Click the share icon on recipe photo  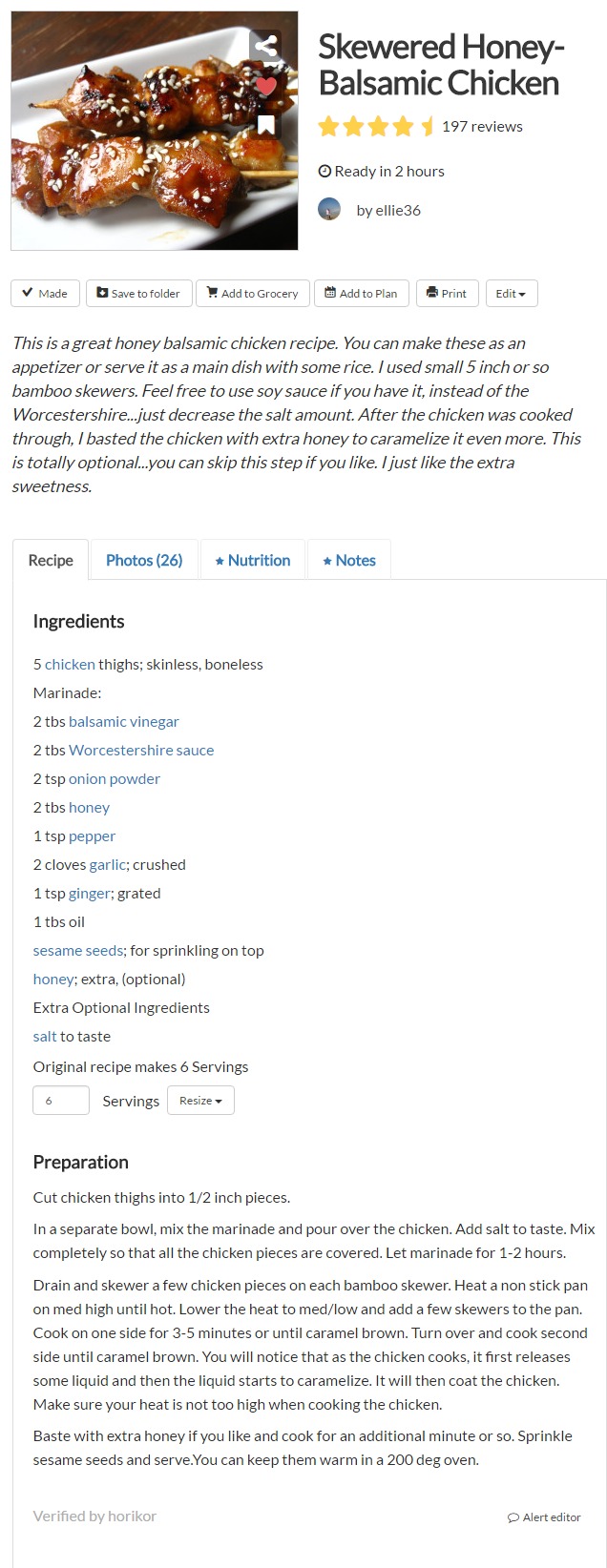point(266,45)
